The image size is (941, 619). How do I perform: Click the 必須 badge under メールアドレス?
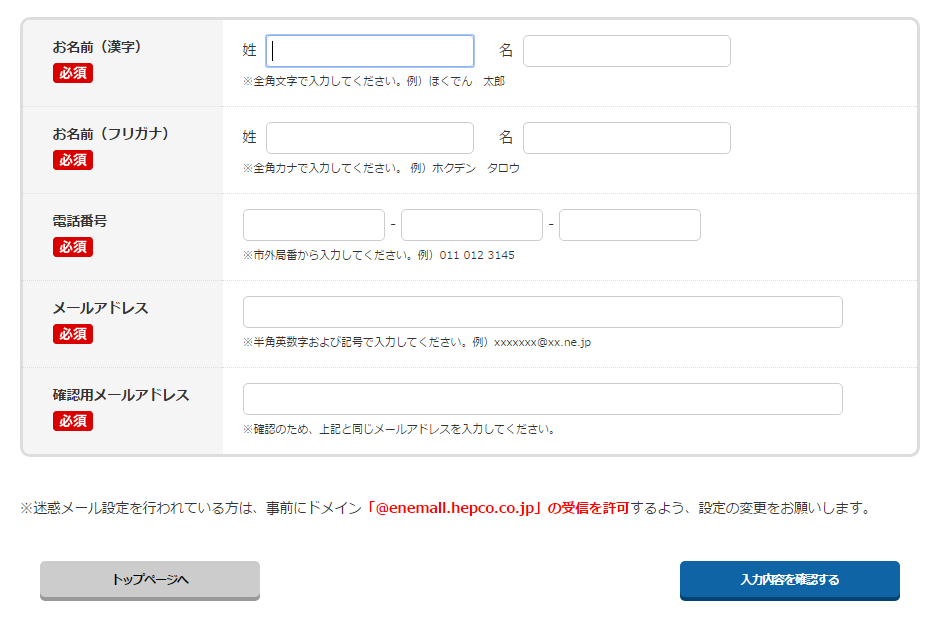(73, 334)
